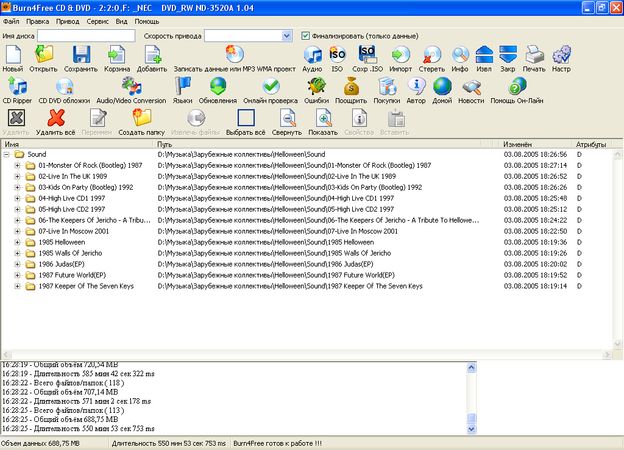This screenshot has width=624, height=450.
Task: Click the Корзина toolbar icon
Action: click(117, 55)
